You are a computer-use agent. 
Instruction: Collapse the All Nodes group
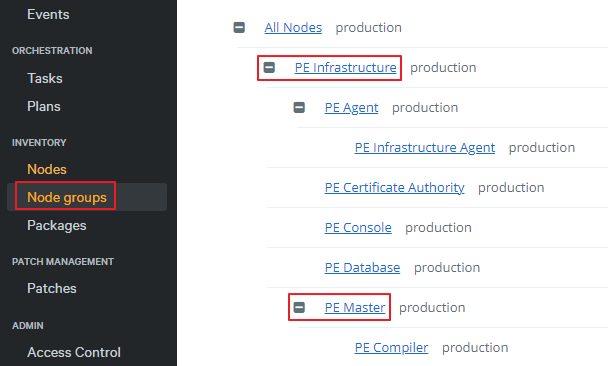click(239, 28)
